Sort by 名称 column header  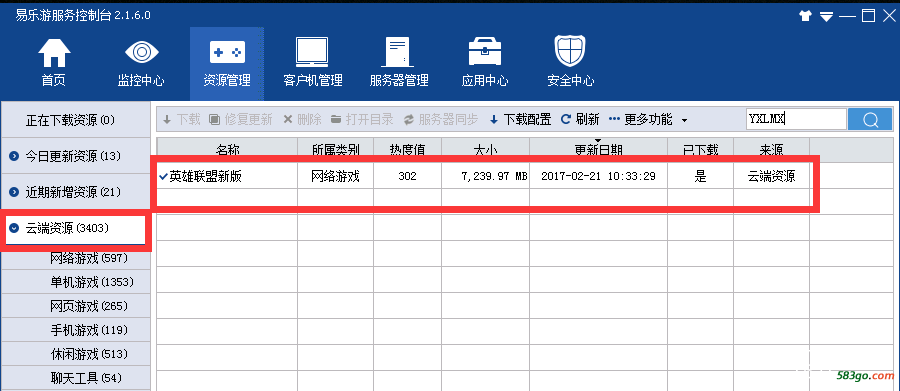227,149
